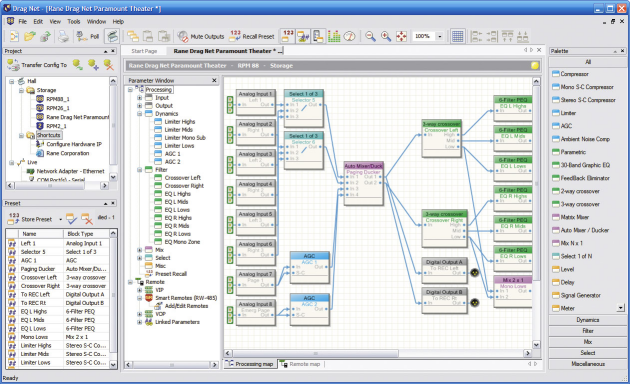This screenshot has height=384, width=630.
Task: Click Transfer Config To button
Action: pyautogui.click(x=37, y=65)
